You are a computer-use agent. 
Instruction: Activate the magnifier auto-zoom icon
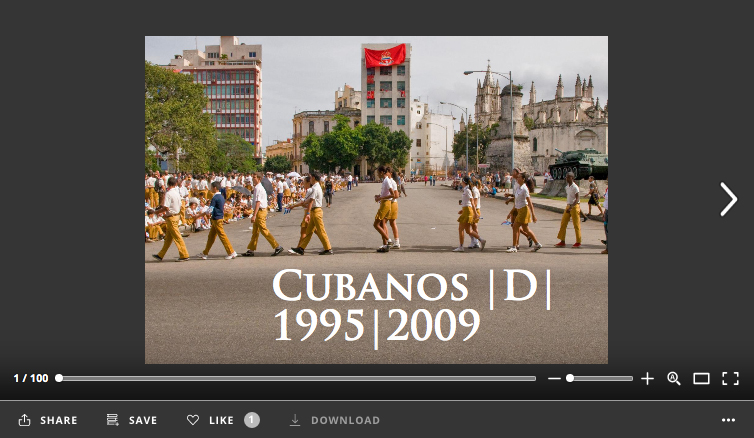[674, 379]
